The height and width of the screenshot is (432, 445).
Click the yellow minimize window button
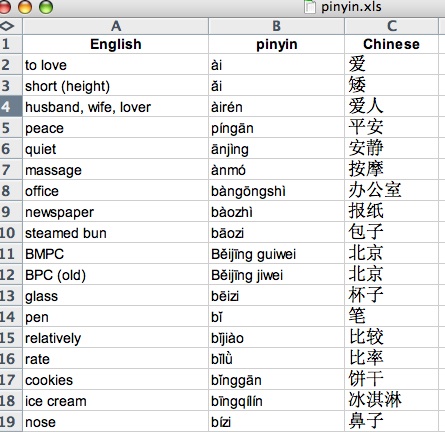[x=25, y=6]
